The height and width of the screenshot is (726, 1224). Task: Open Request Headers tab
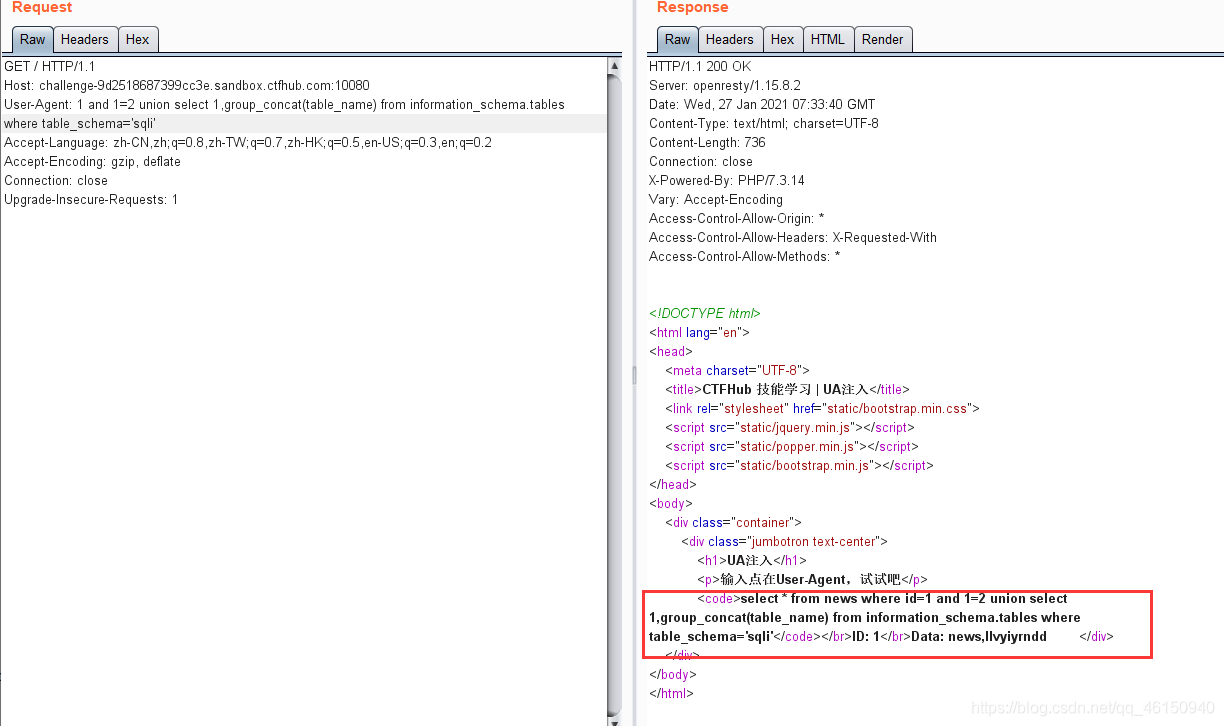tap(84, 39)
